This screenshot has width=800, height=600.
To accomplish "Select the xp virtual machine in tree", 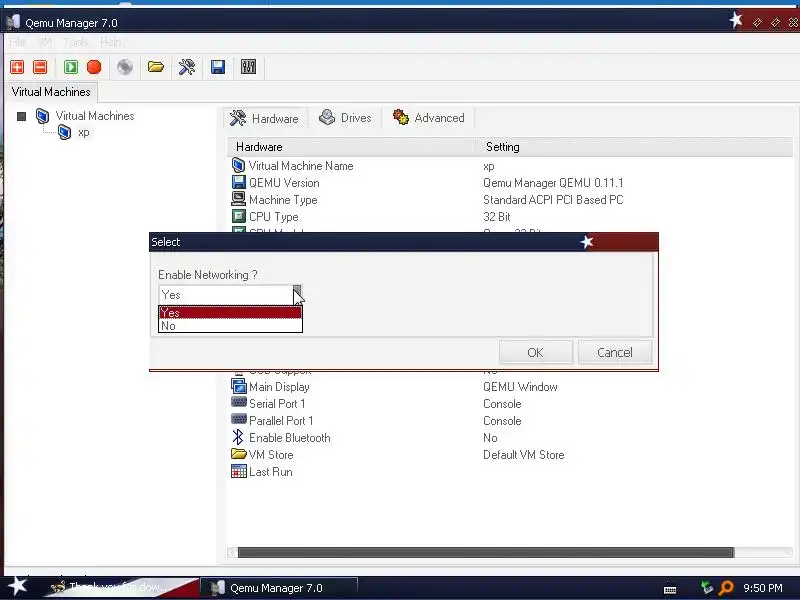I will pos(84,133).
